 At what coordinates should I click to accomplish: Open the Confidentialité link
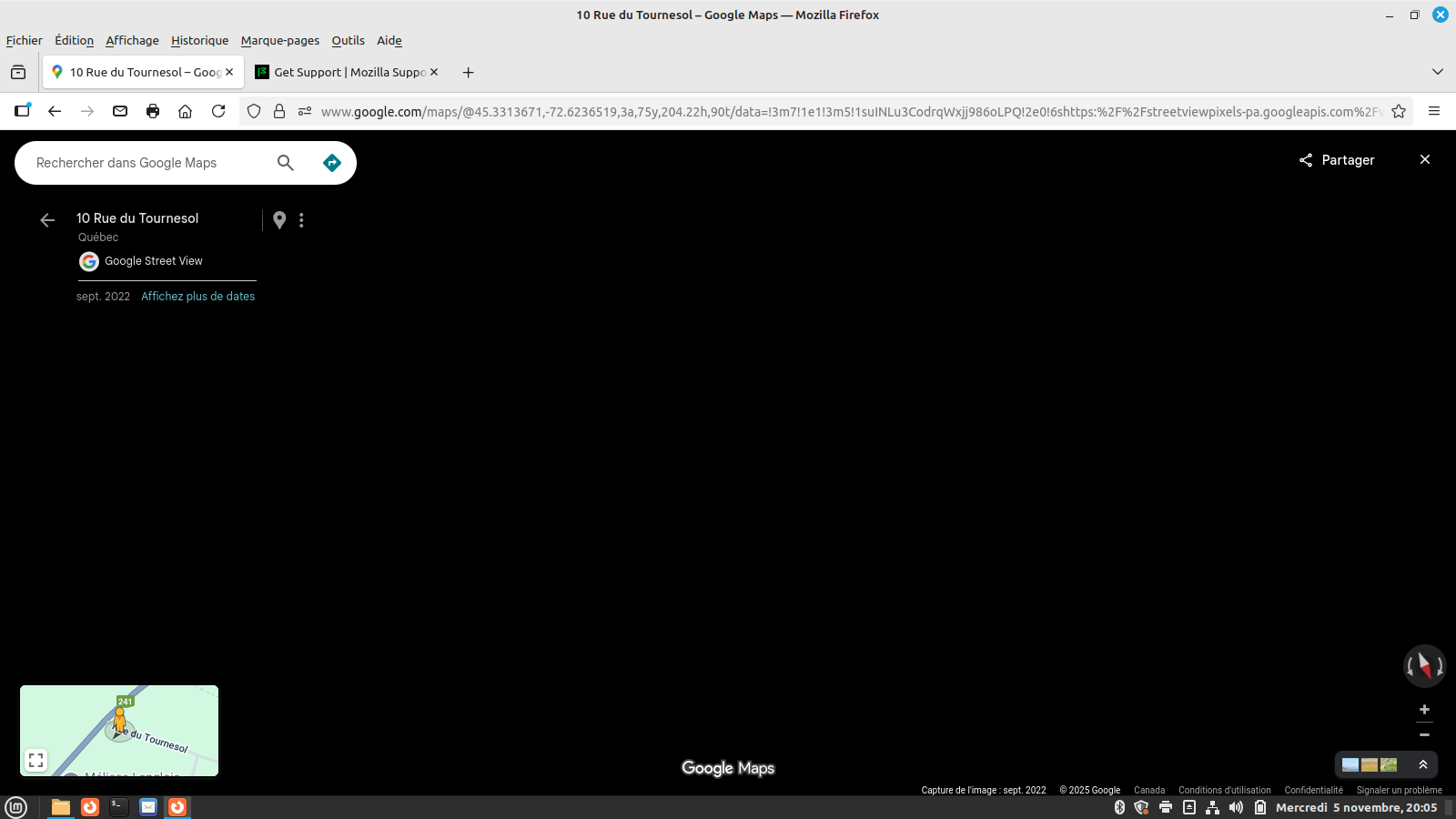coord(1314,791)
